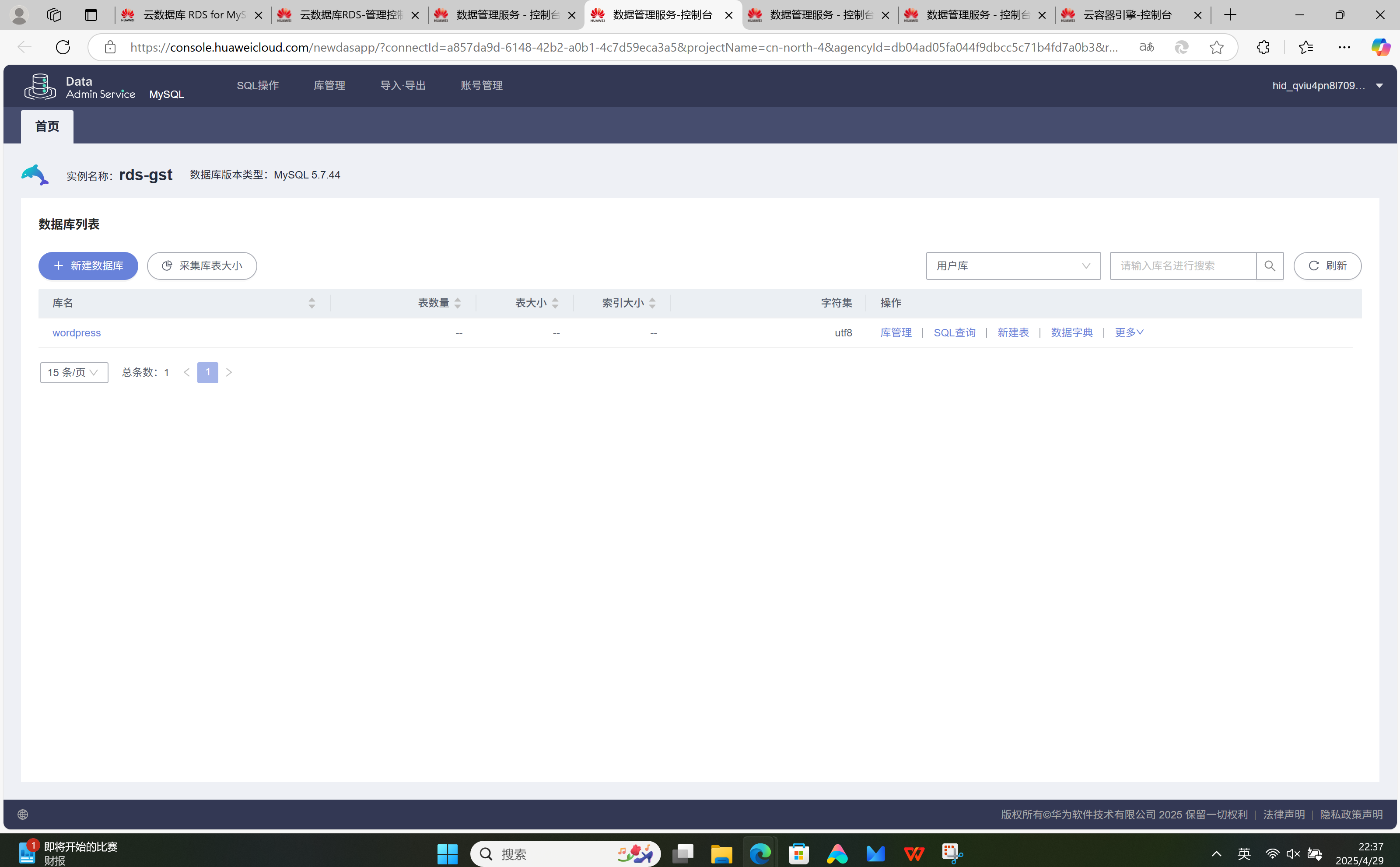
Task: Open the 导入·导出 menu
Action: pyautogui.click(x=402, y=85)
